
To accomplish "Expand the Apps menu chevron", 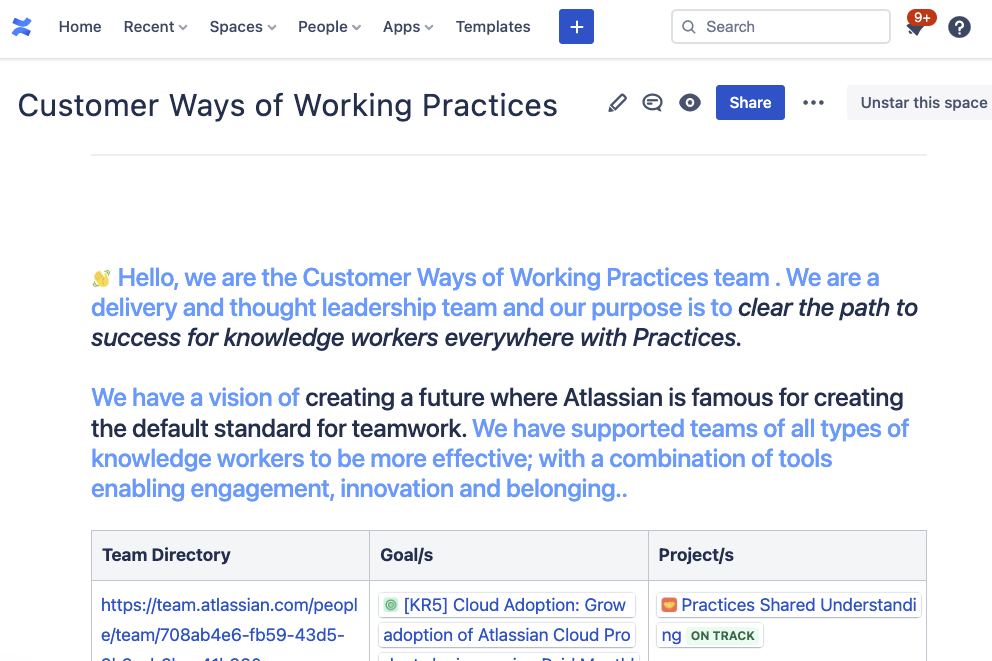I will [427, 27].
